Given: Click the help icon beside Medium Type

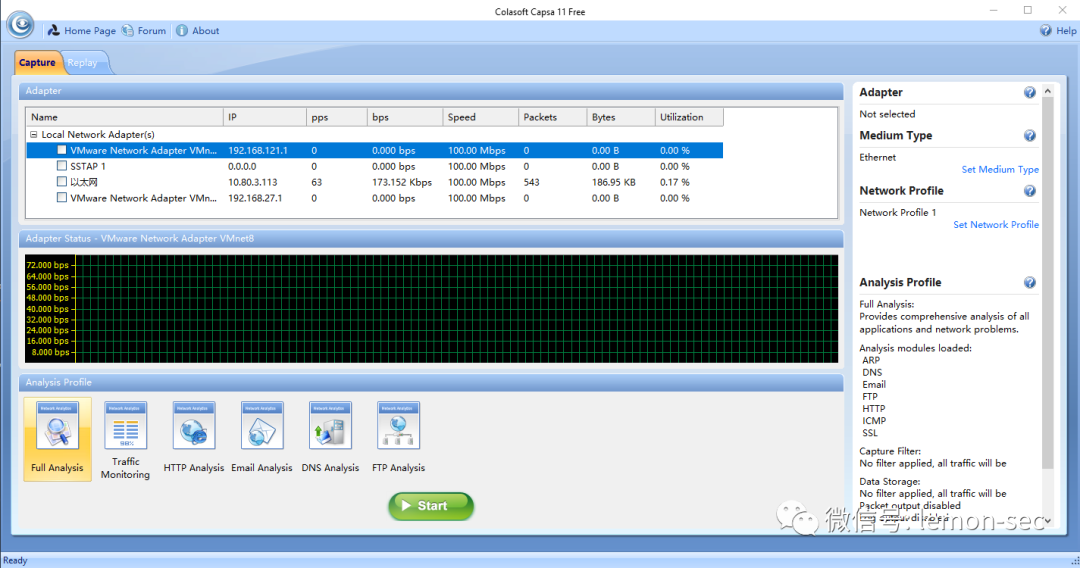Looking at the screenshot, I should click(1030, 136).
